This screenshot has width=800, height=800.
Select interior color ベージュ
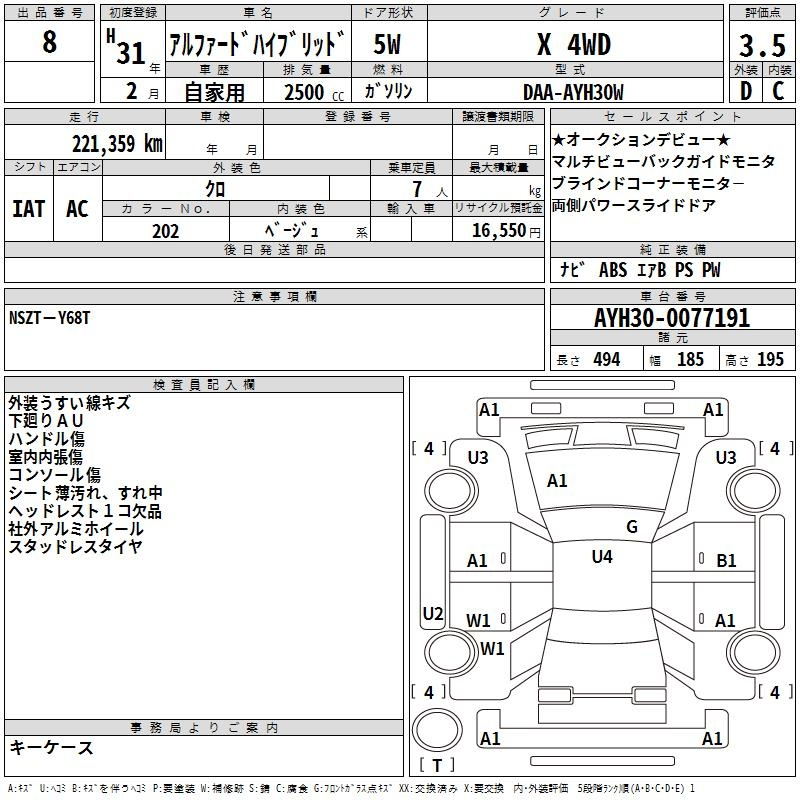point(292,230)
